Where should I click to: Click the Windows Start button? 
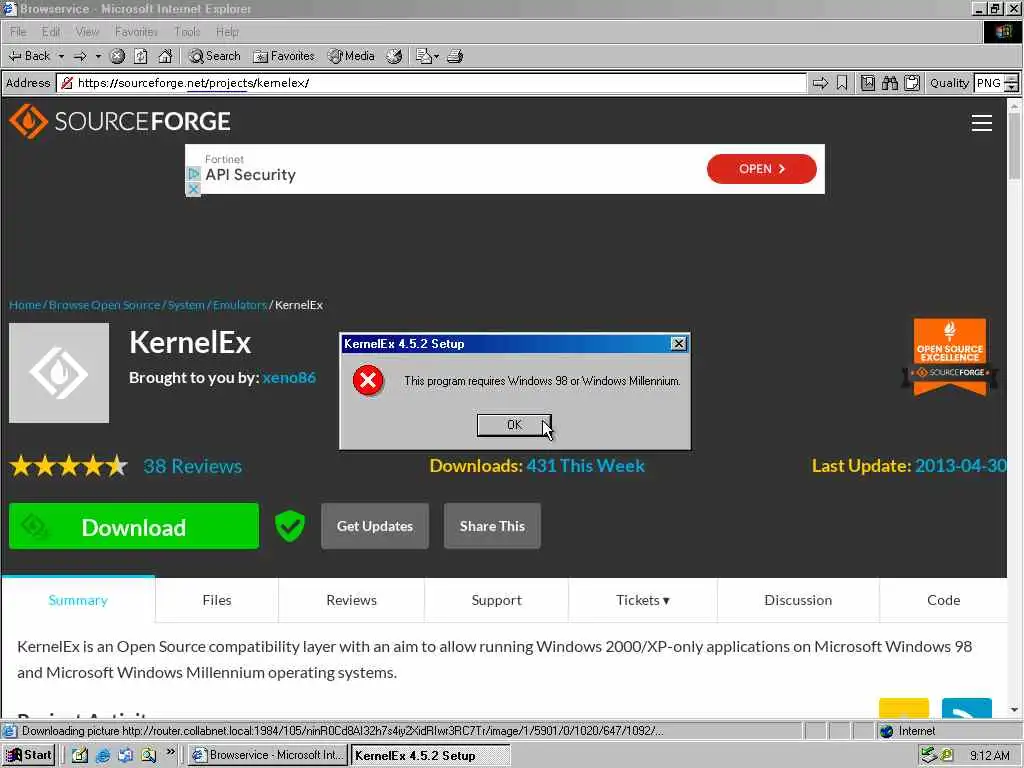pos(29,756)
